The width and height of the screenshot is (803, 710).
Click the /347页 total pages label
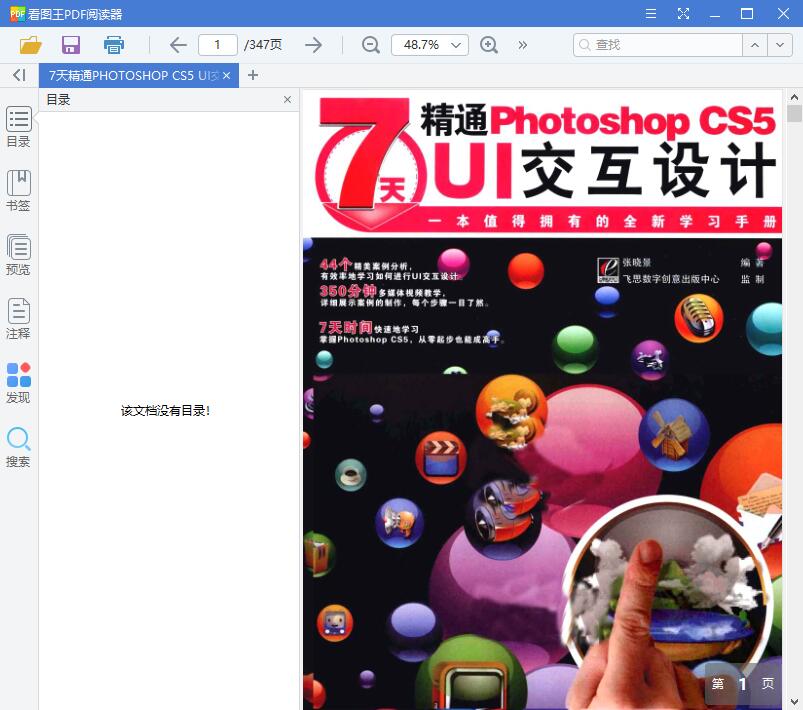coord(263,45)
